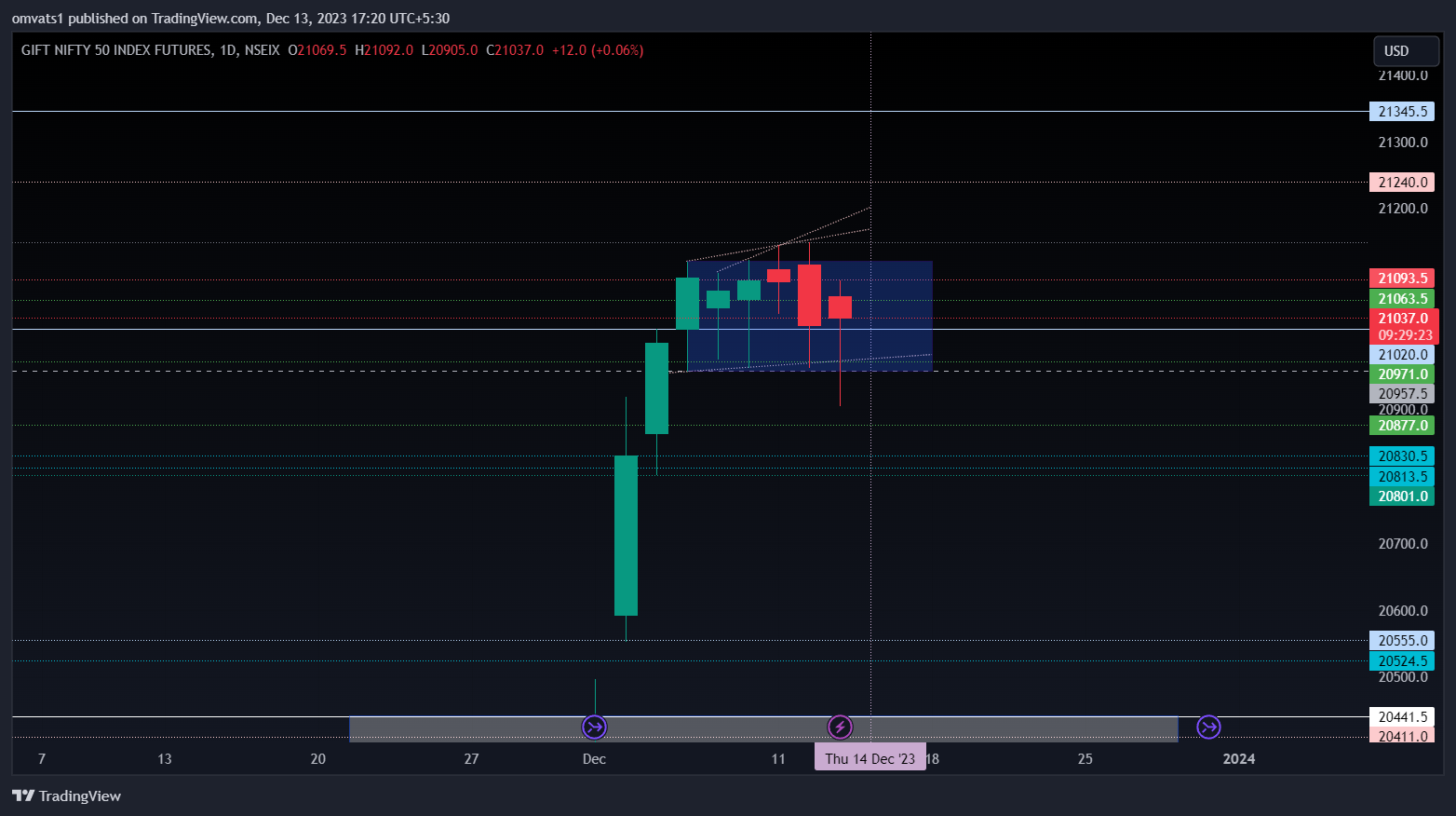Click the 21300.0 axis price
Viewport: 1456px width, 816px height.
click(x=1403, y=143)
